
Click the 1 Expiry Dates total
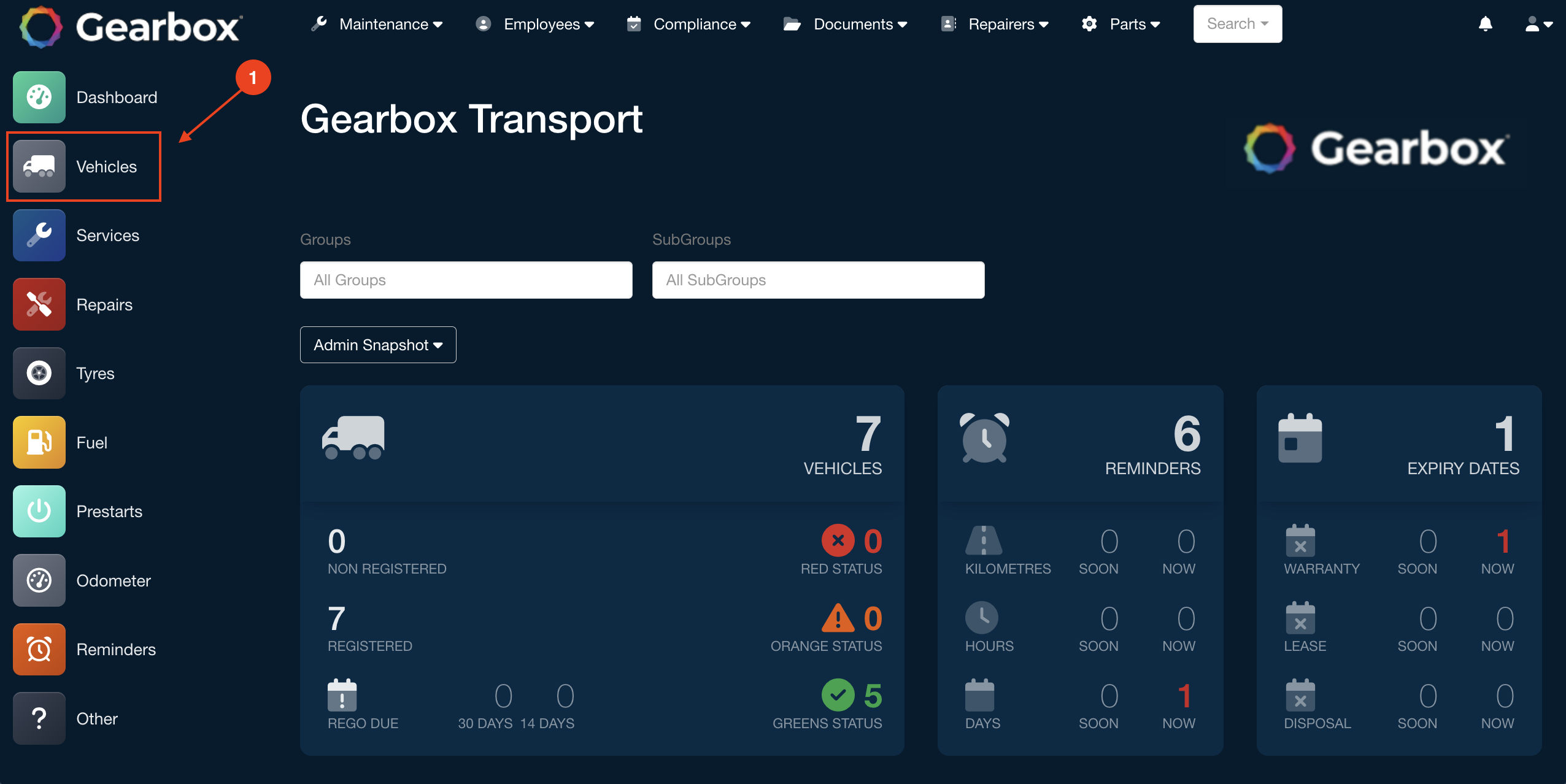(x=1505, y=434)
